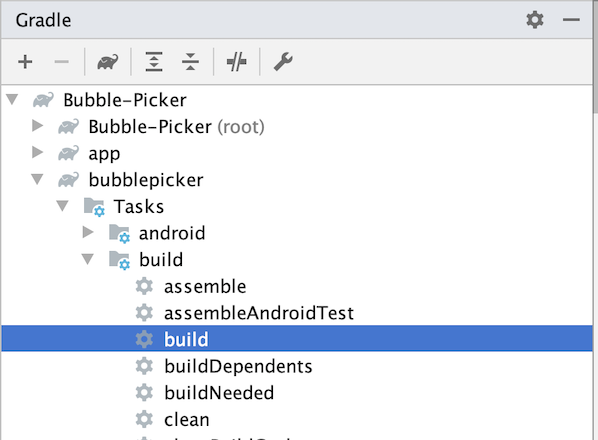The width and height of the screenshot is (598, 440).
Task: Toggle Offline Mode in Gradle toolbar
Action: point(236,62)
